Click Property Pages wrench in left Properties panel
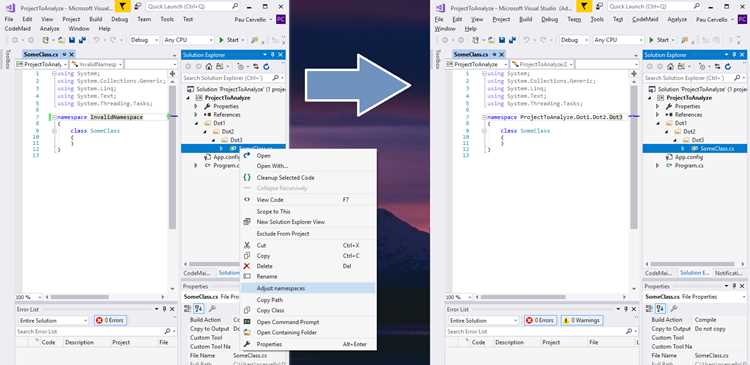 (x=213, y=309)
